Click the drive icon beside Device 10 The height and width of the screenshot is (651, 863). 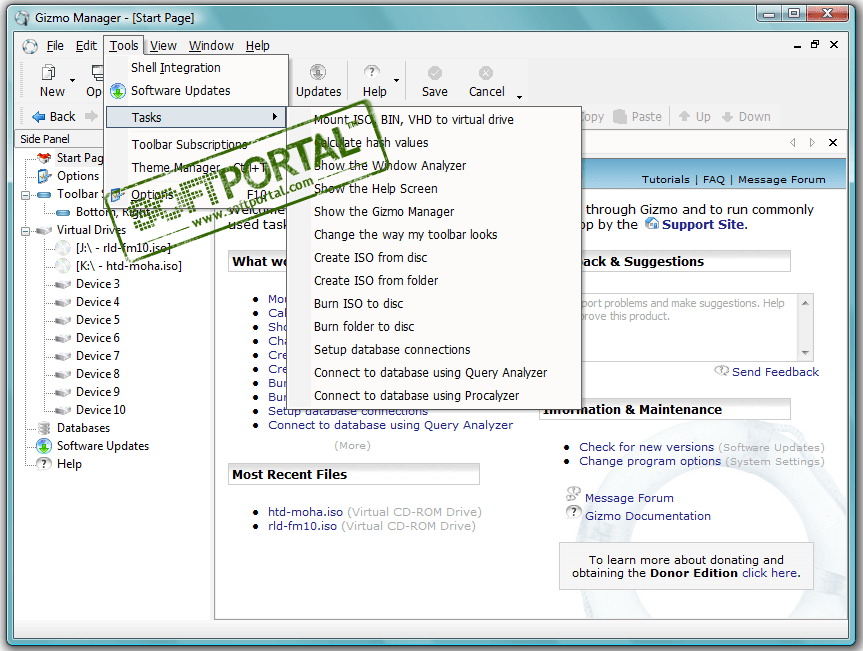pos(63,410)
